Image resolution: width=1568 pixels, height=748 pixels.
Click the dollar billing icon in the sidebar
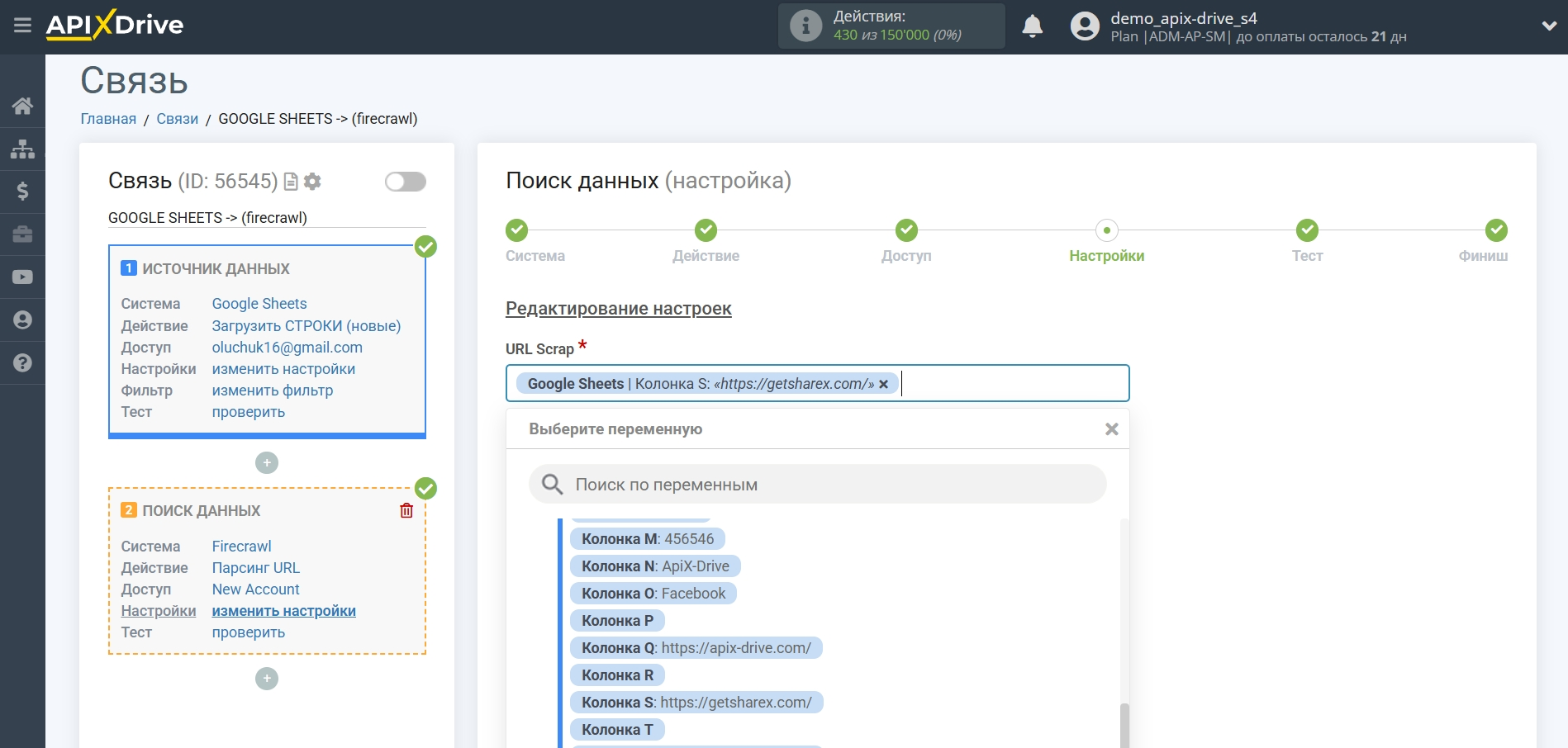22,192
